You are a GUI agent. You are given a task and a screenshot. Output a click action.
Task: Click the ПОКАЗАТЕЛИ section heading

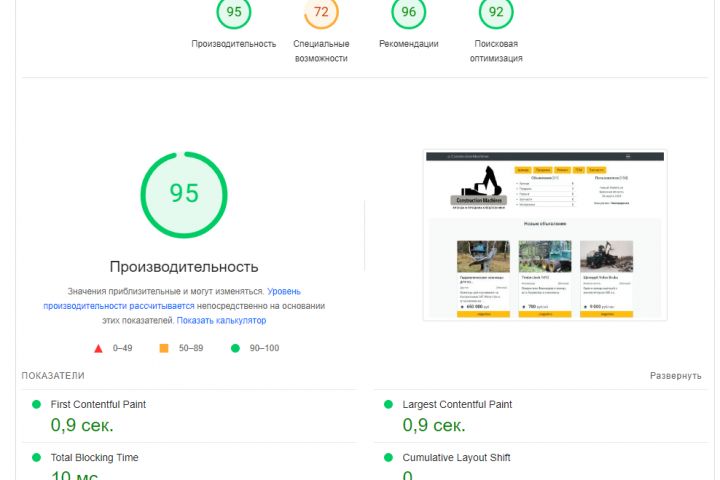coord(53,376)
